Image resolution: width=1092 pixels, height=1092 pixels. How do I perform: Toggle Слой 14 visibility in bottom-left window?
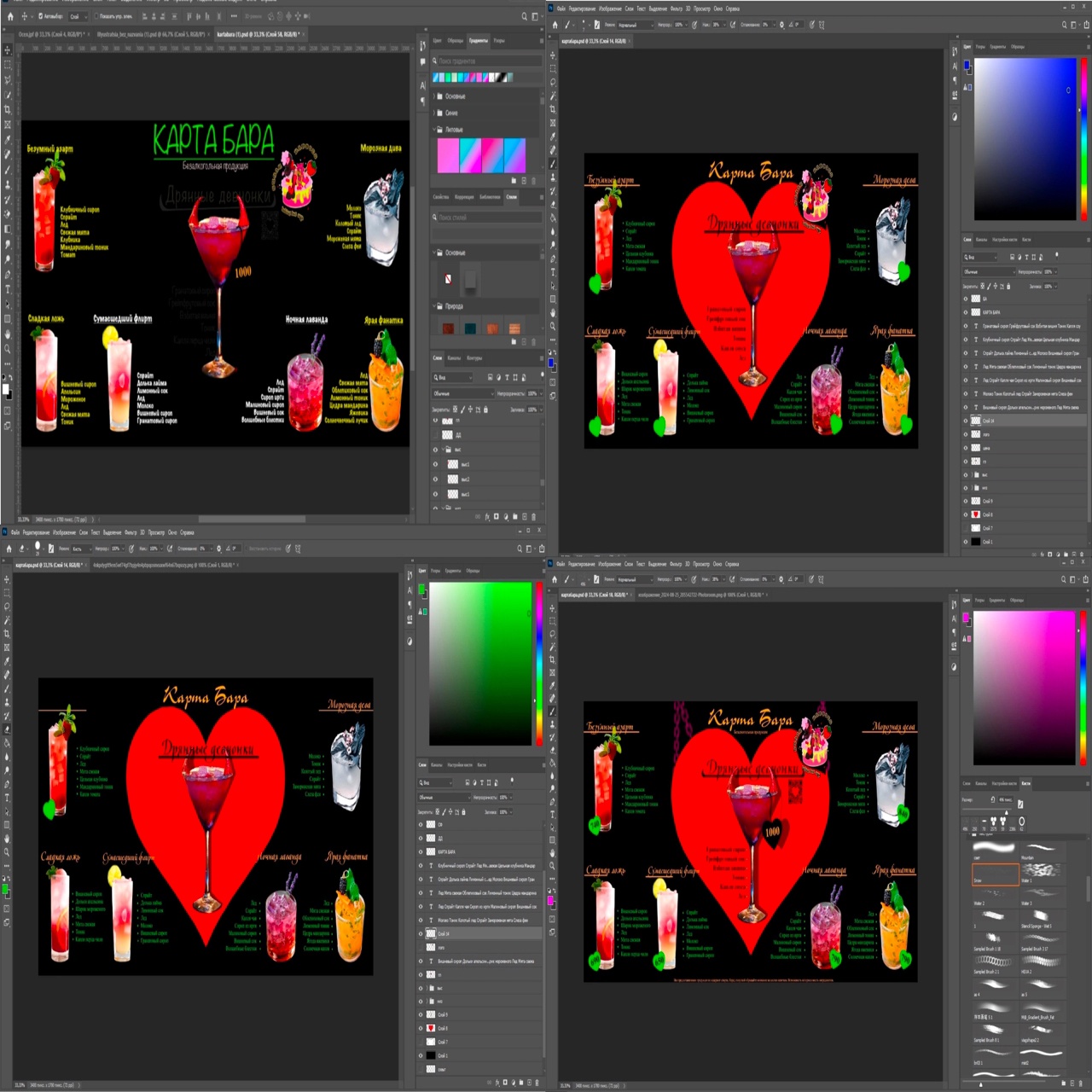[x=421, y=933]
